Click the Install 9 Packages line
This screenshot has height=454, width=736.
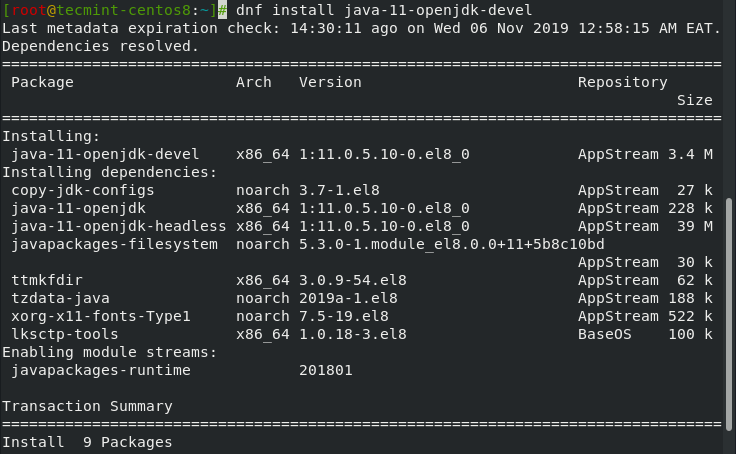click(87, 442)
